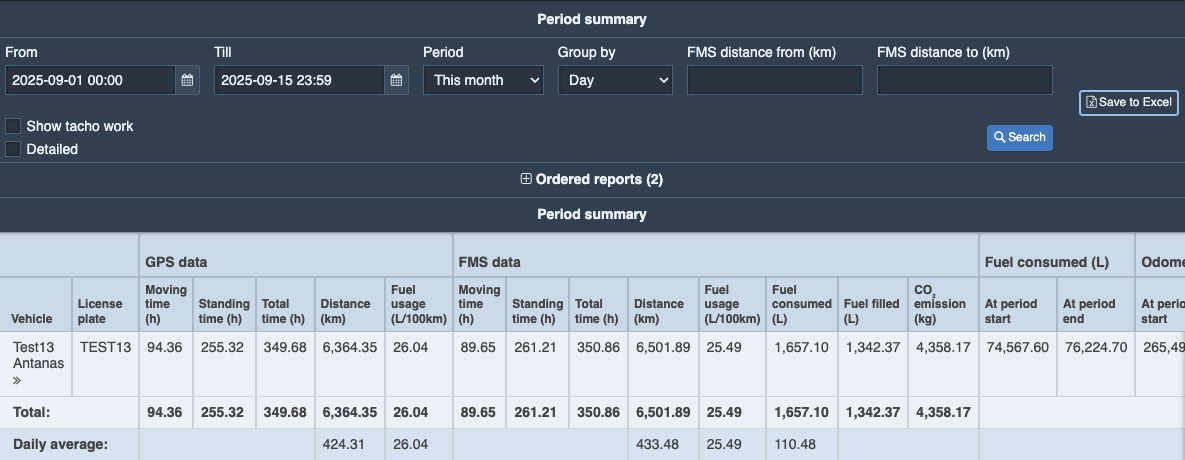The height and width of the screenshot is (460, 1185).
Task: Click the Save to Excel button
Action: [1129, 102]
